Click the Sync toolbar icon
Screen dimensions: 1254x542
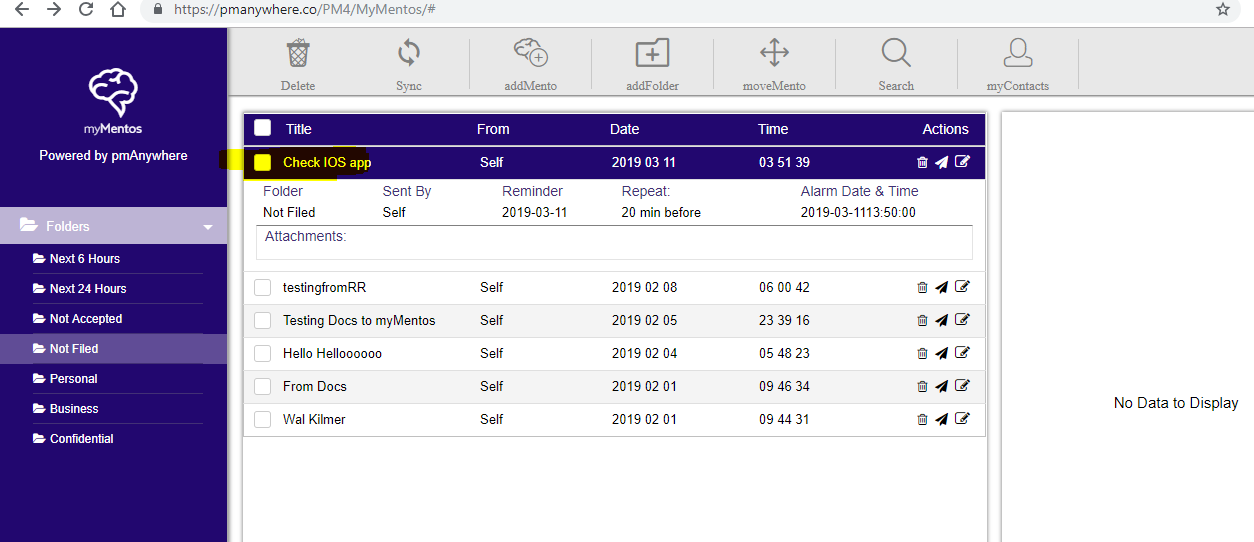point(408,54)
